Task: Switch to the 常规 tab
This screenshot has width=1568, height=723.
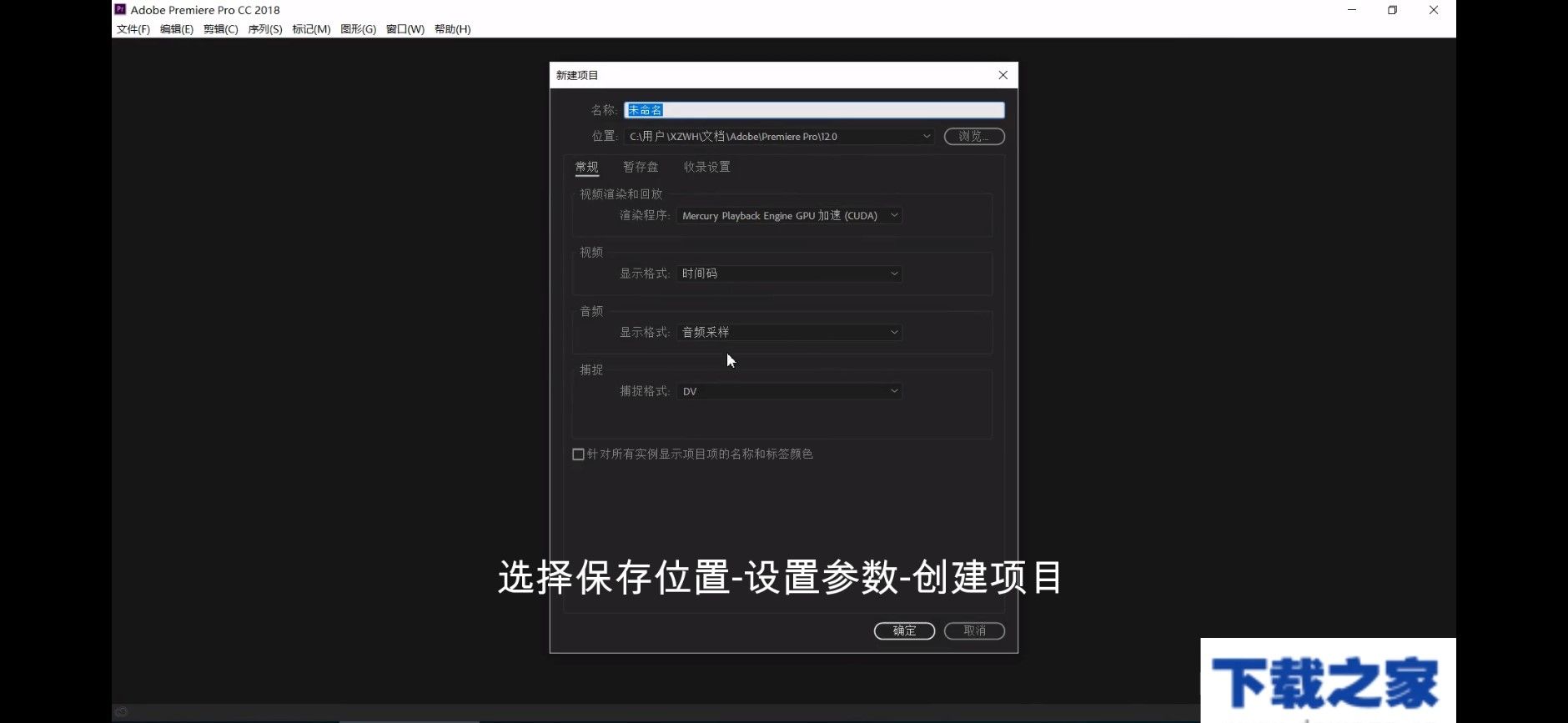Action: (x=586, y=167)
